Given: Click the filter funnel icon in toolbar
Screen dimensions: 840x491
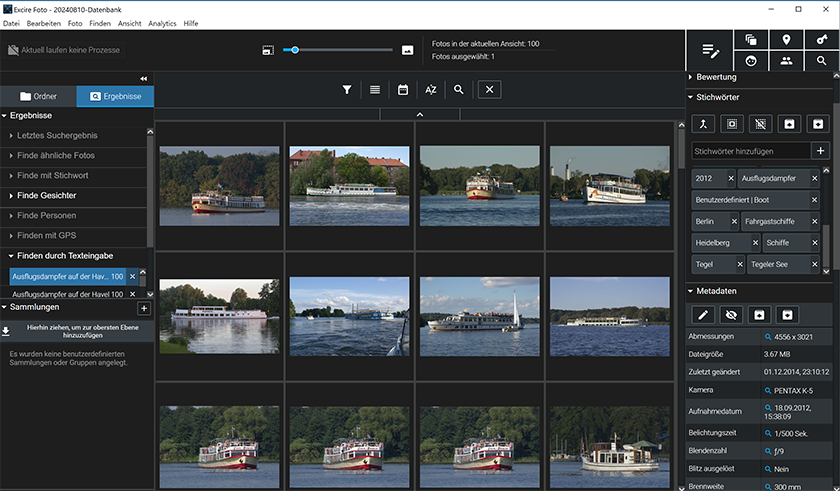Looking at the screenshot, I should tap(347, 90).
